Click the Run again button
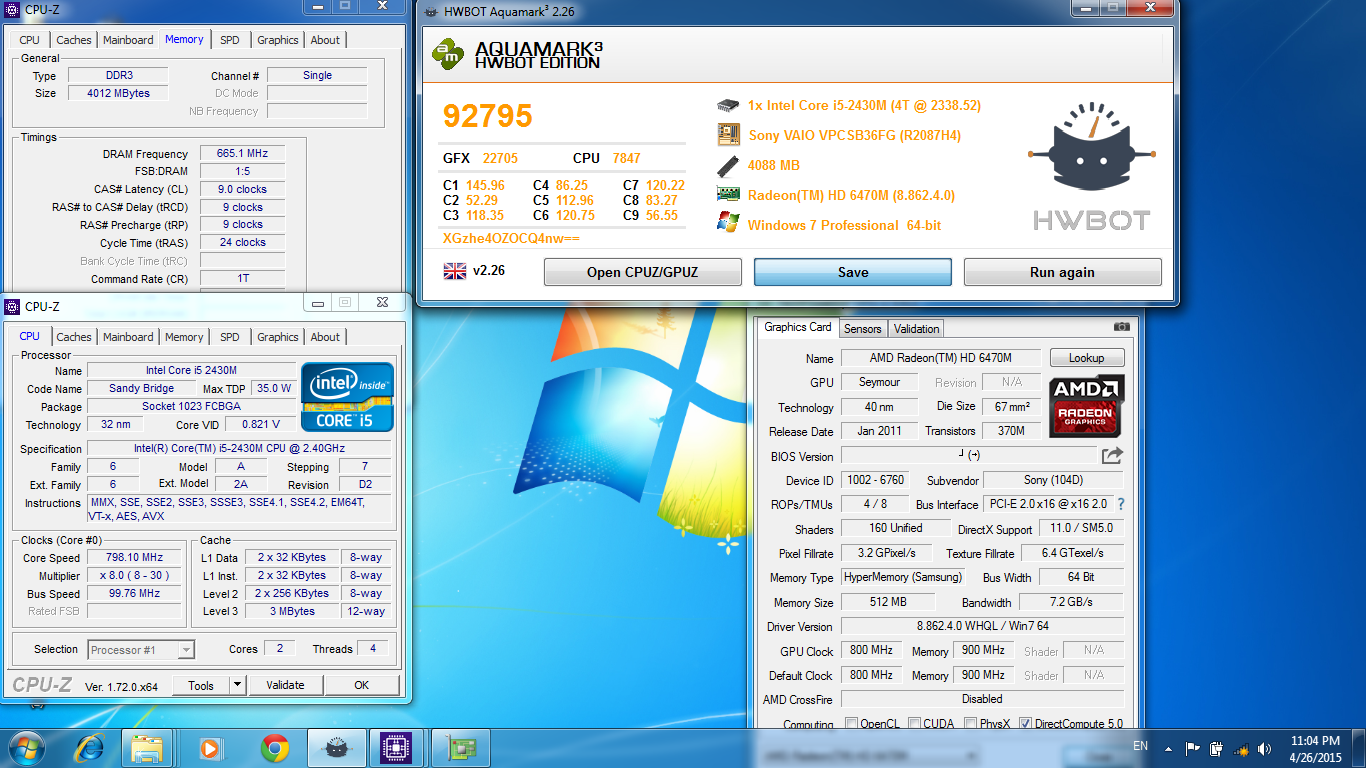 tap(1063, 272)
